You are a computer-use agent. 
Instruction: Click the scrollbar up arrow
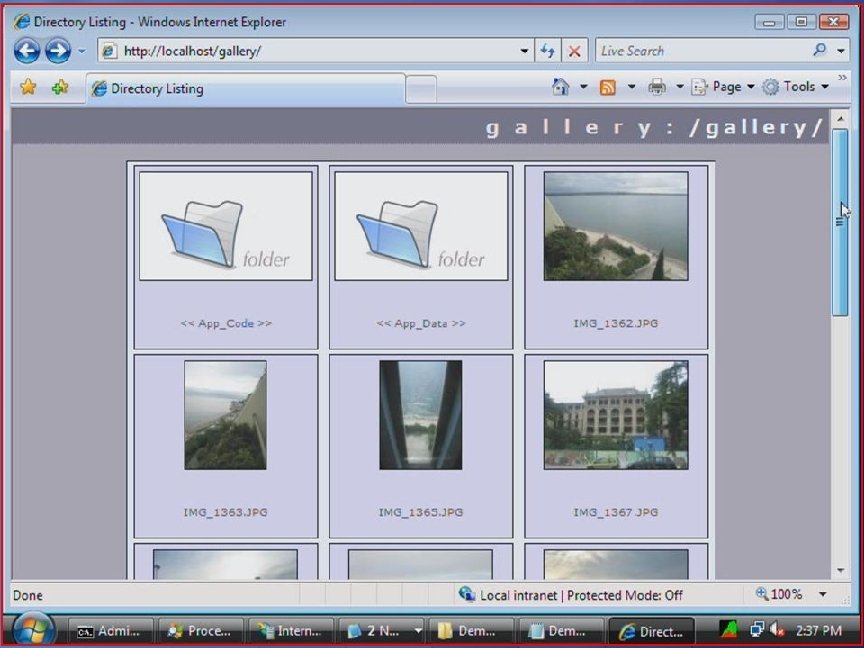pyautogui.click(x=840, y=118)
